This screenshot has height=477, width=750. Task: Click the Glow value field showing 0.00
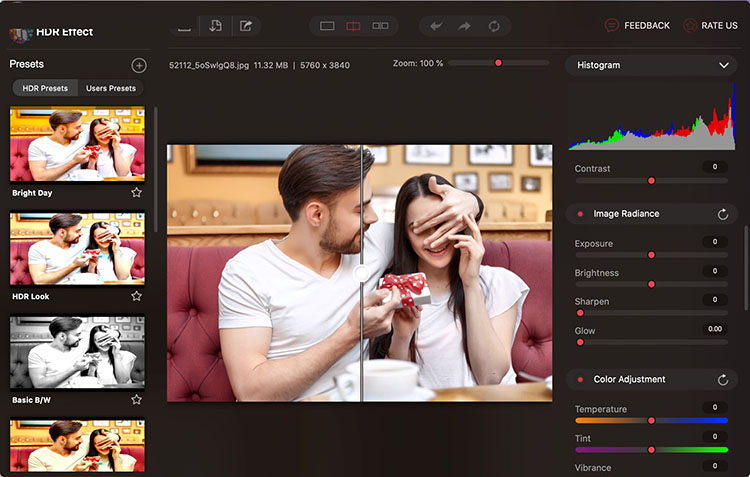(715, 329)
